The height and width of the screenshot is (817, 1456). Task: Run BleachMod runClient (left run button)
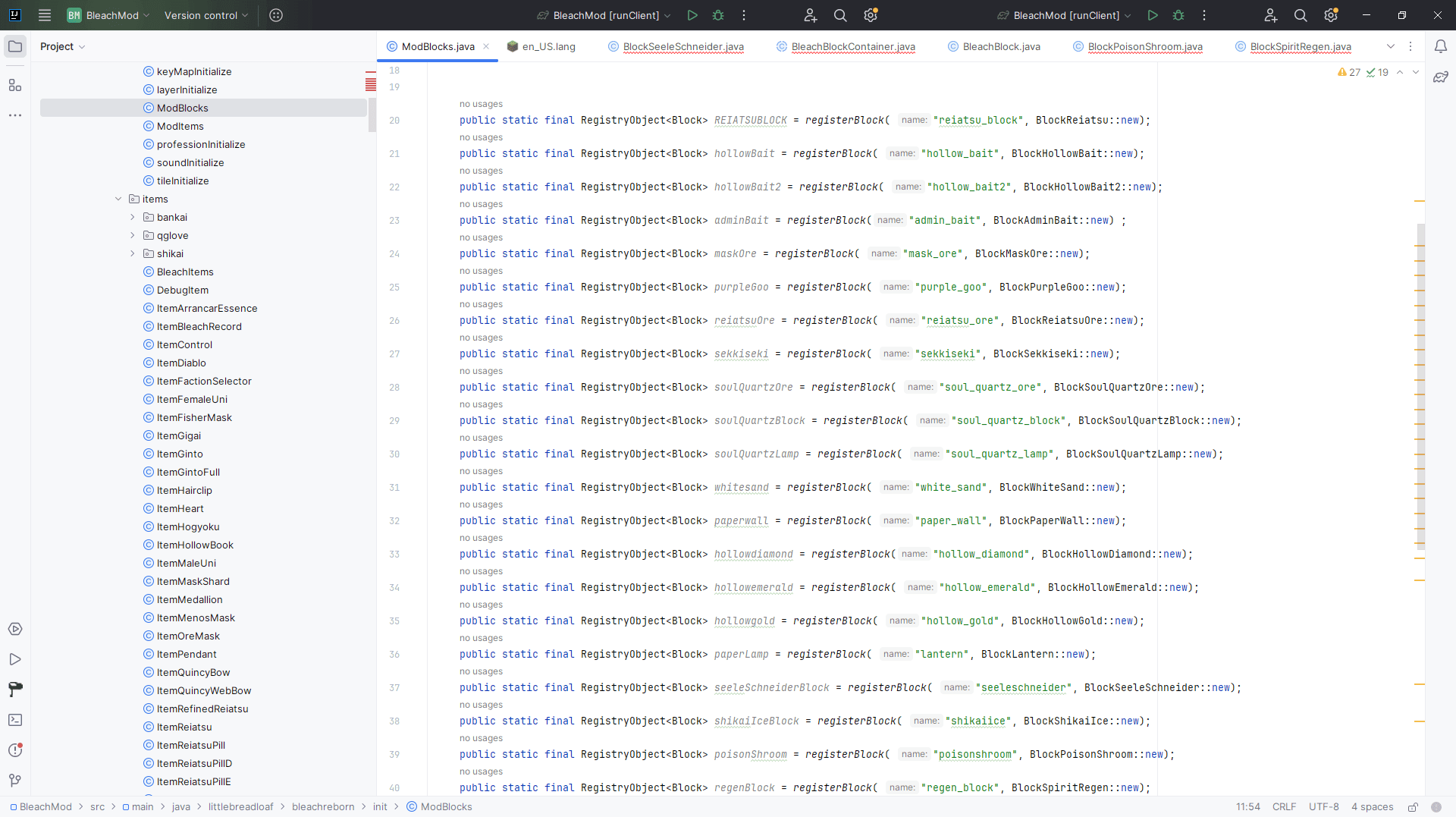[692, 15]
